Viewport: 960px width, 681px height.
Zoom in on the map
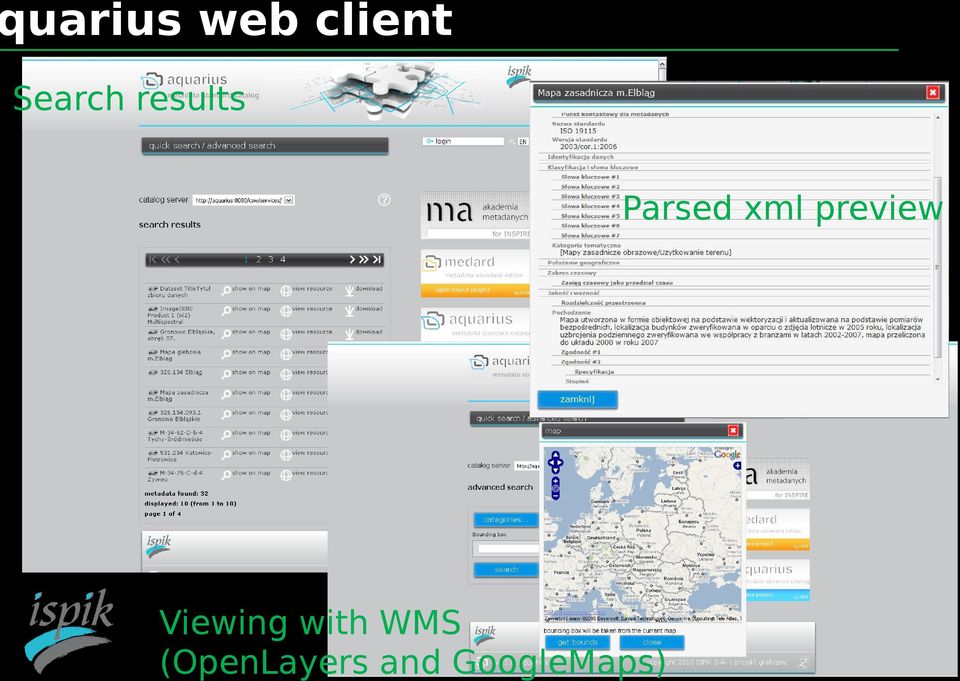point(555,481)
